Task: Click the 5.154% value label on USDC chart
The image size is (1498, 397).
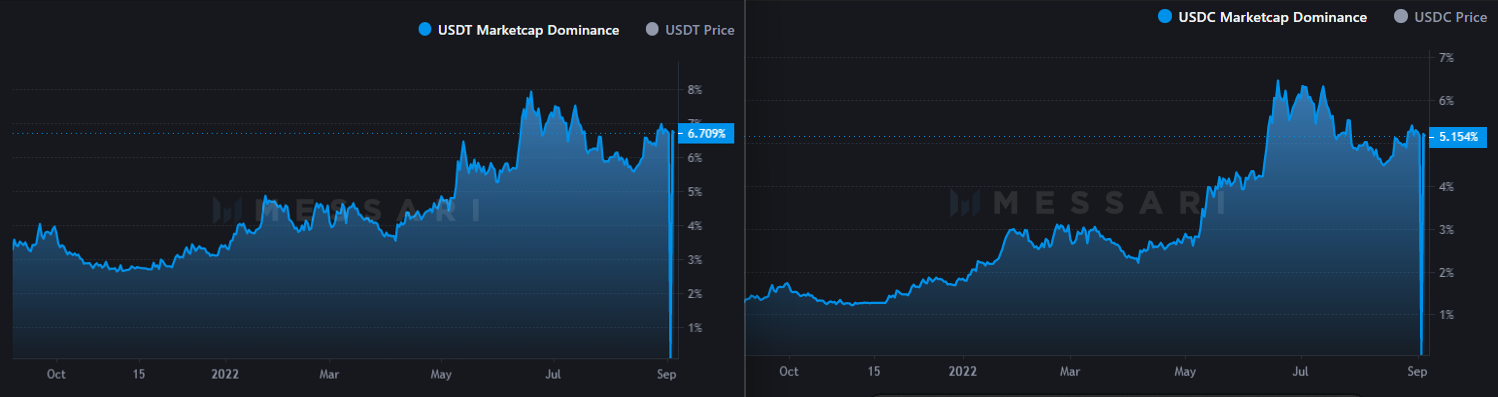Action: click(1459, 137)
